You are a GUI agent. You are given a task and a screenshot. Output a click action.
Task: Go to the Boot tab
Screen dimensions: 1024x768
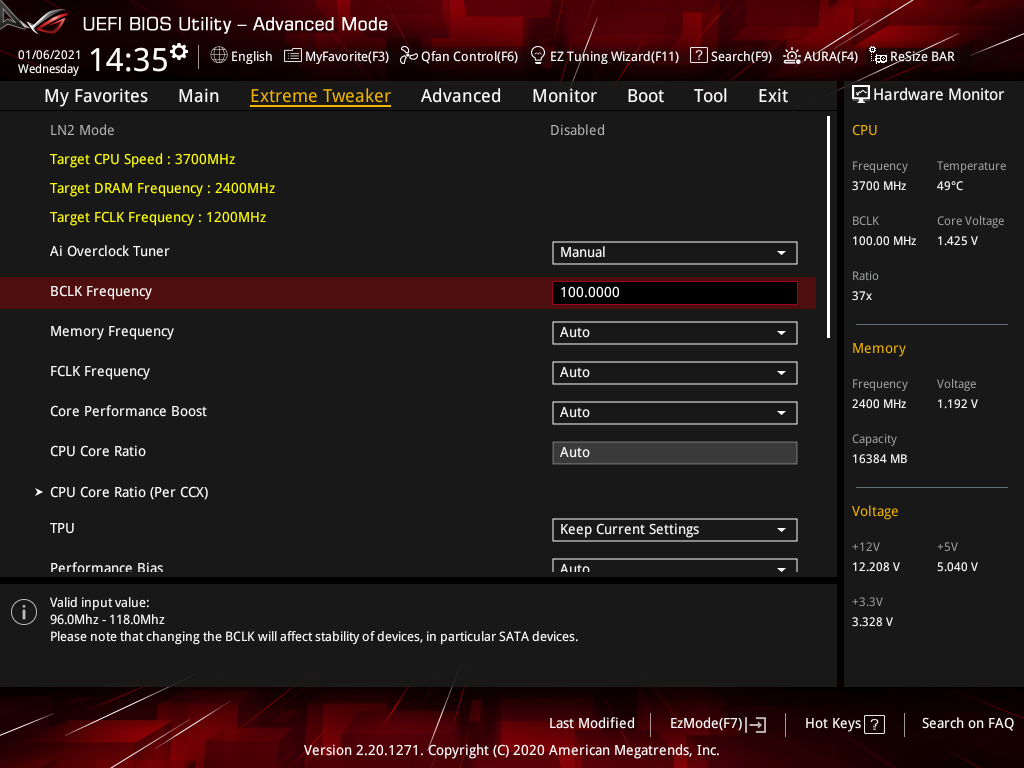point(645,96)
